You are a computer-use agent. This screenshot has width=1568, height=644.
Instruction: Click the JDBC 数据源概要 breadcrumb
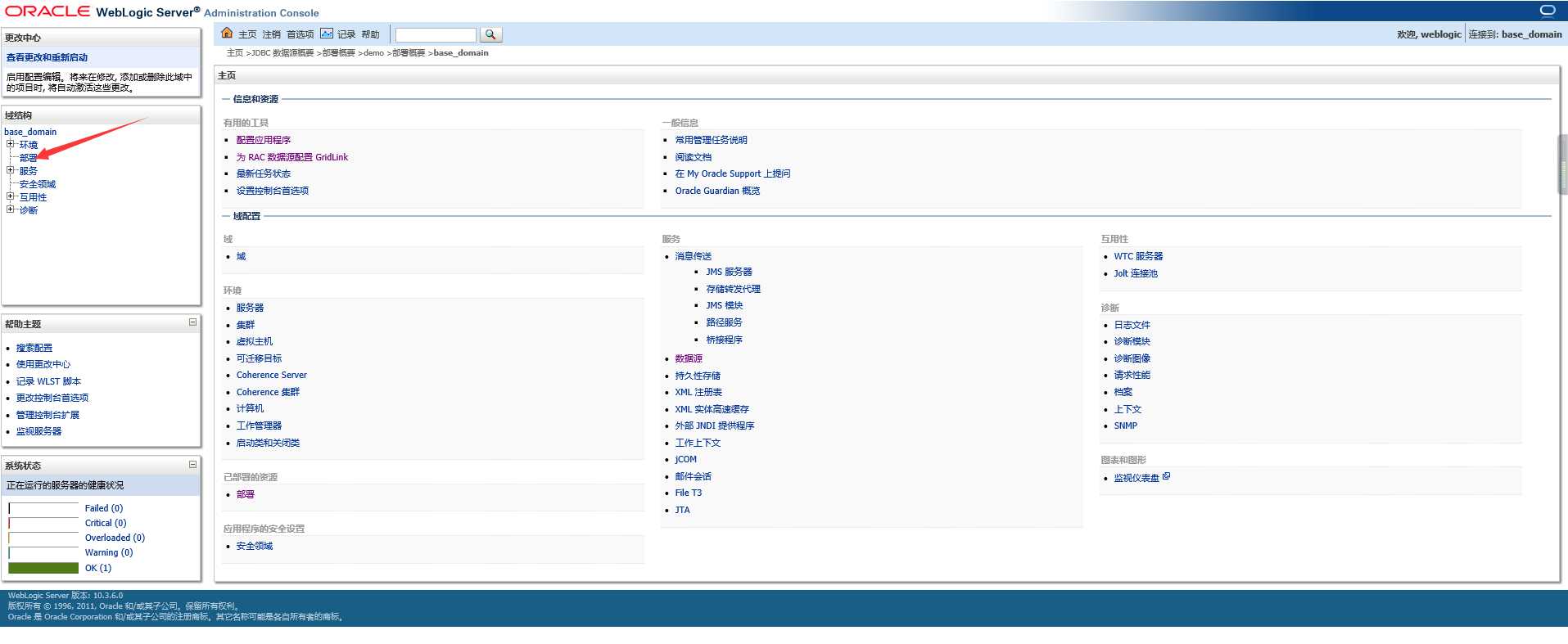(282, 53)
